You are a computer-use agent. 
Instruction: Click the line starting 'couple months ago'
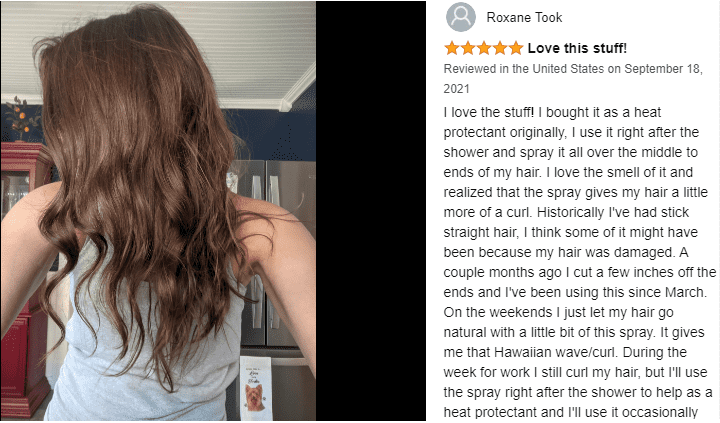pyautogui.click(x=579, y=272)
